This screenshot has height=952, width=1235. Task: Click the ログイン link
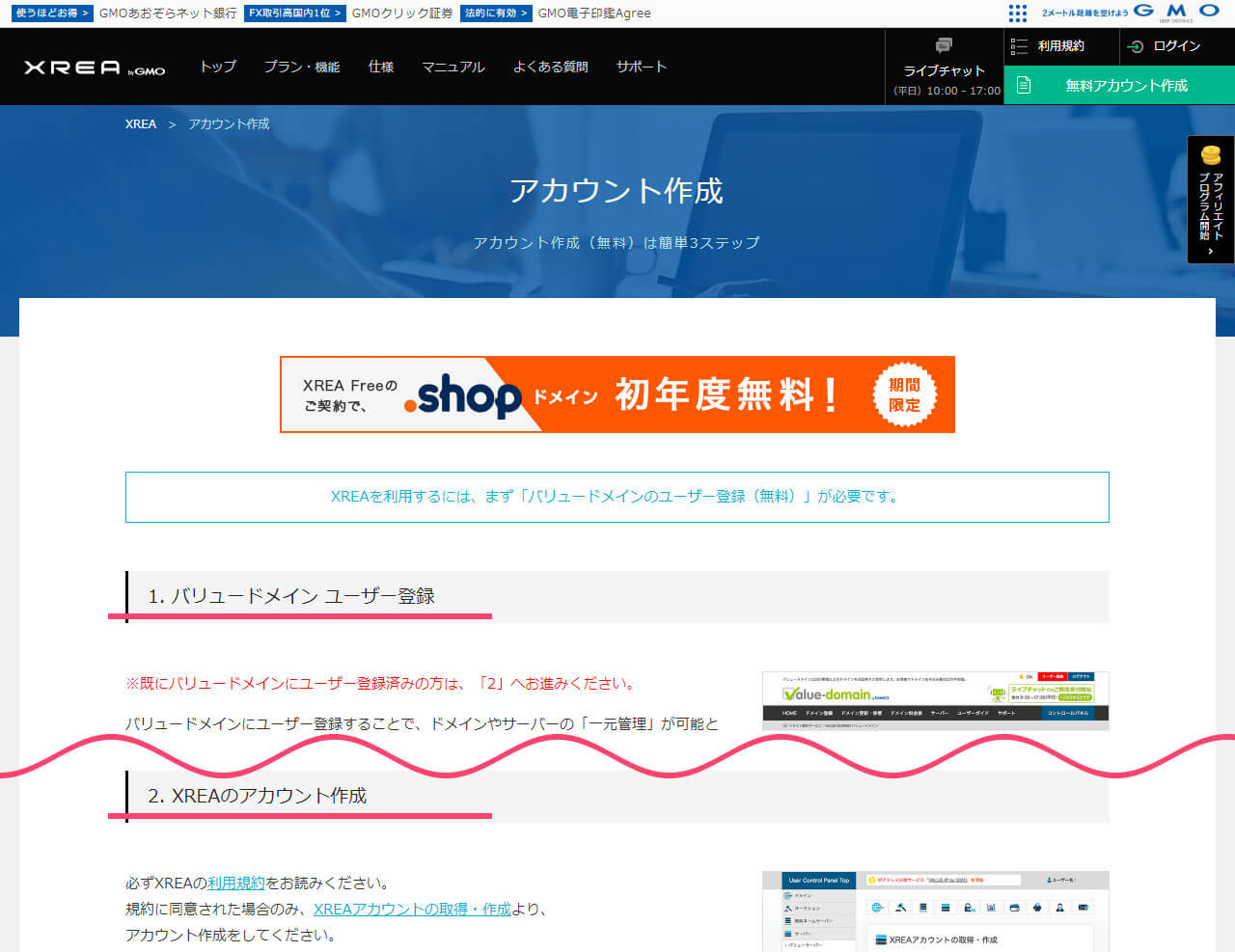pos(1177,46)
